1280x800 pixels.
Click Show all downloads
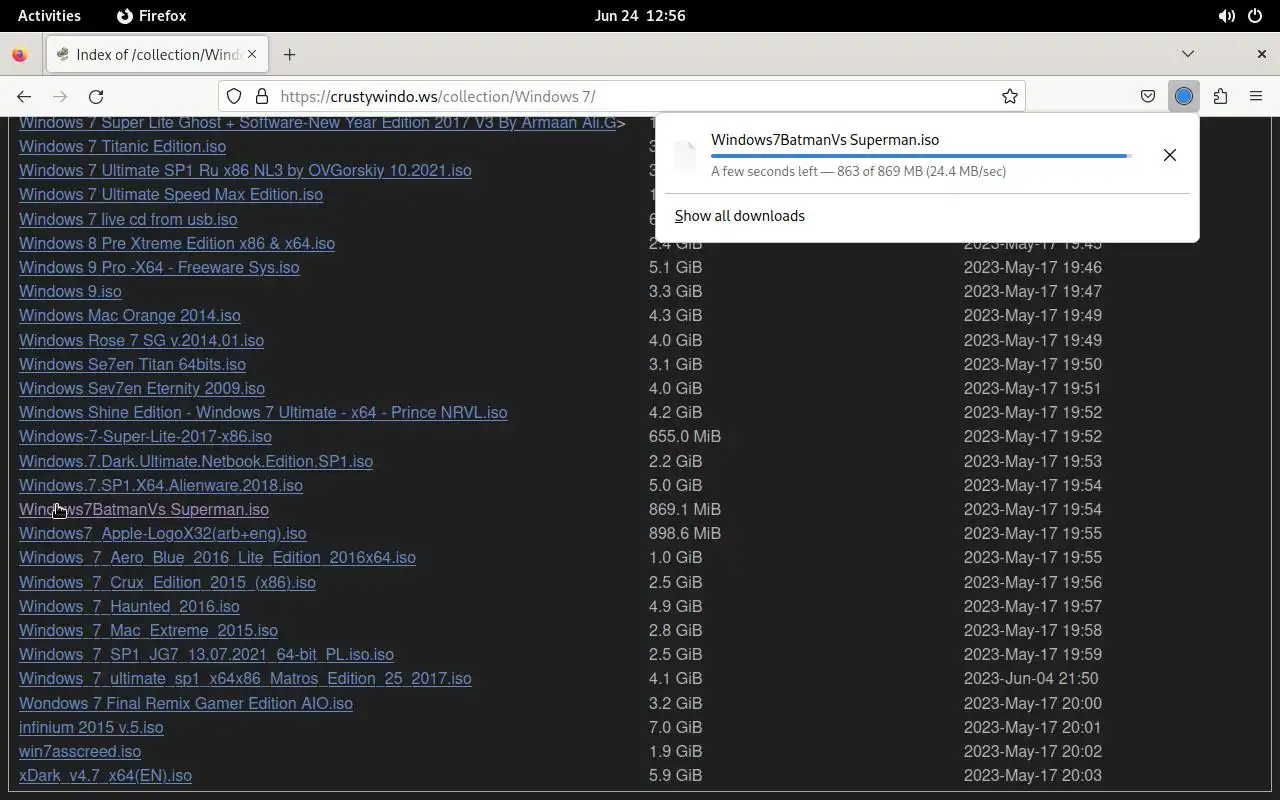click(740, 216)
